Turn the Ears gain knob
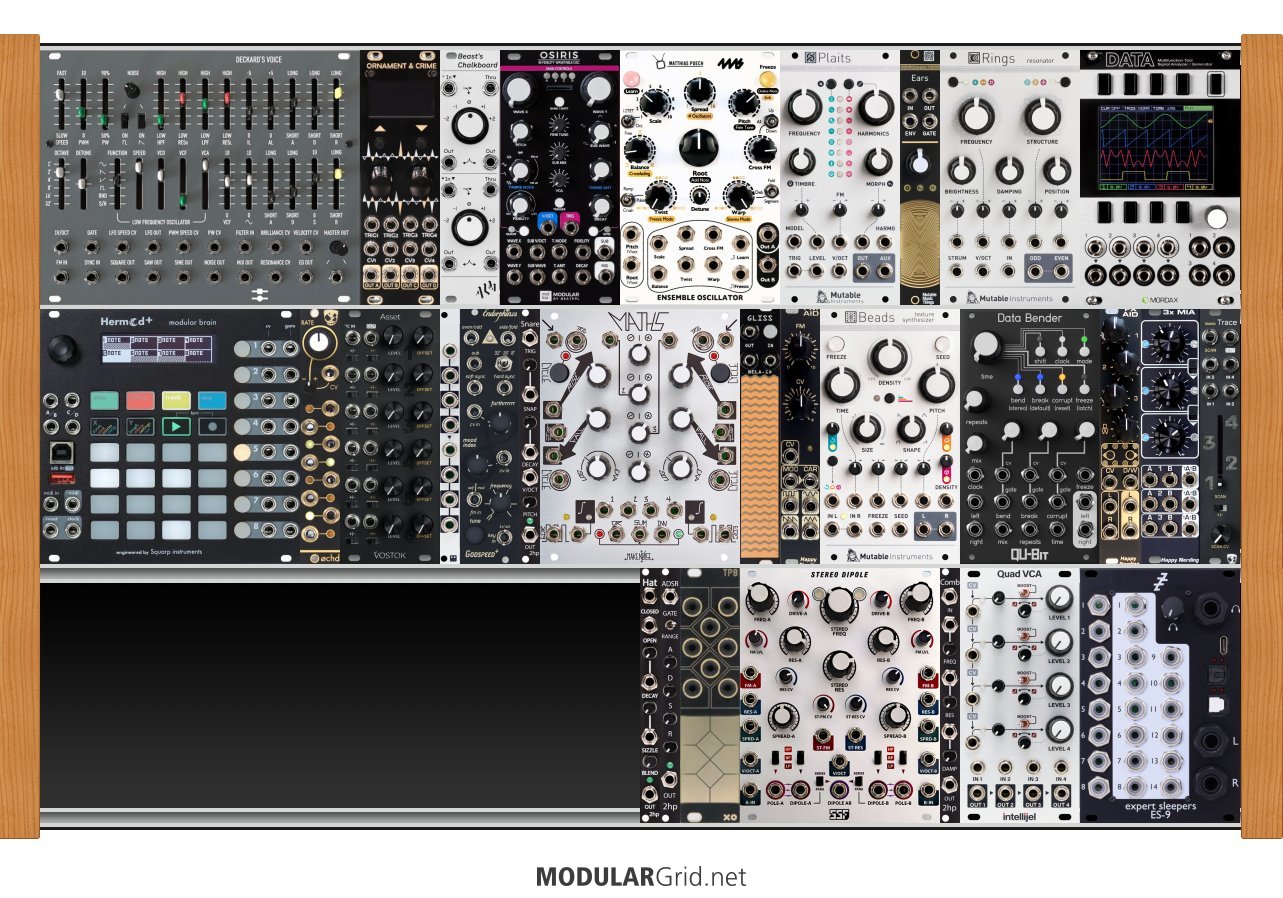The width and height of the screenshot is (1283, 898). pos(920,163)
